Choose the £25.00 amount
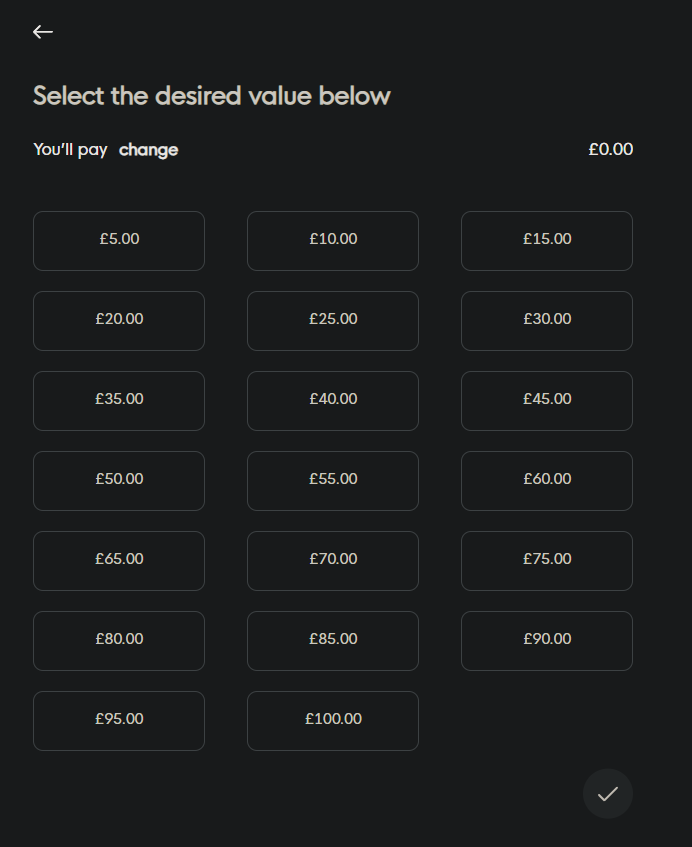 point(333,320)
